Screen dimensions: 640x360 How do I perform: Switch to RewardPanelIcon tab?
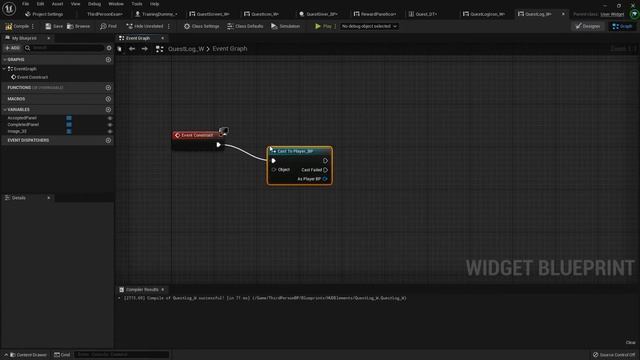375,14
